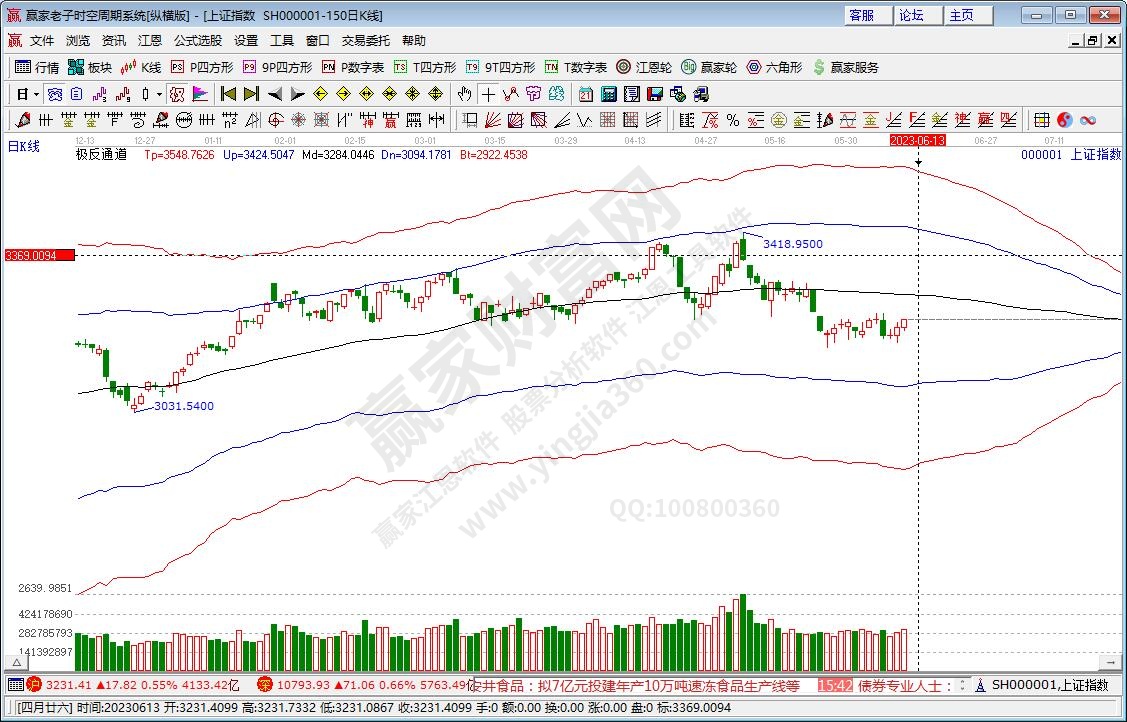This screenshot has width=1127, height=722.
Task: Open the calculator icon in toolbar
Action: click(x=609, y=94)
